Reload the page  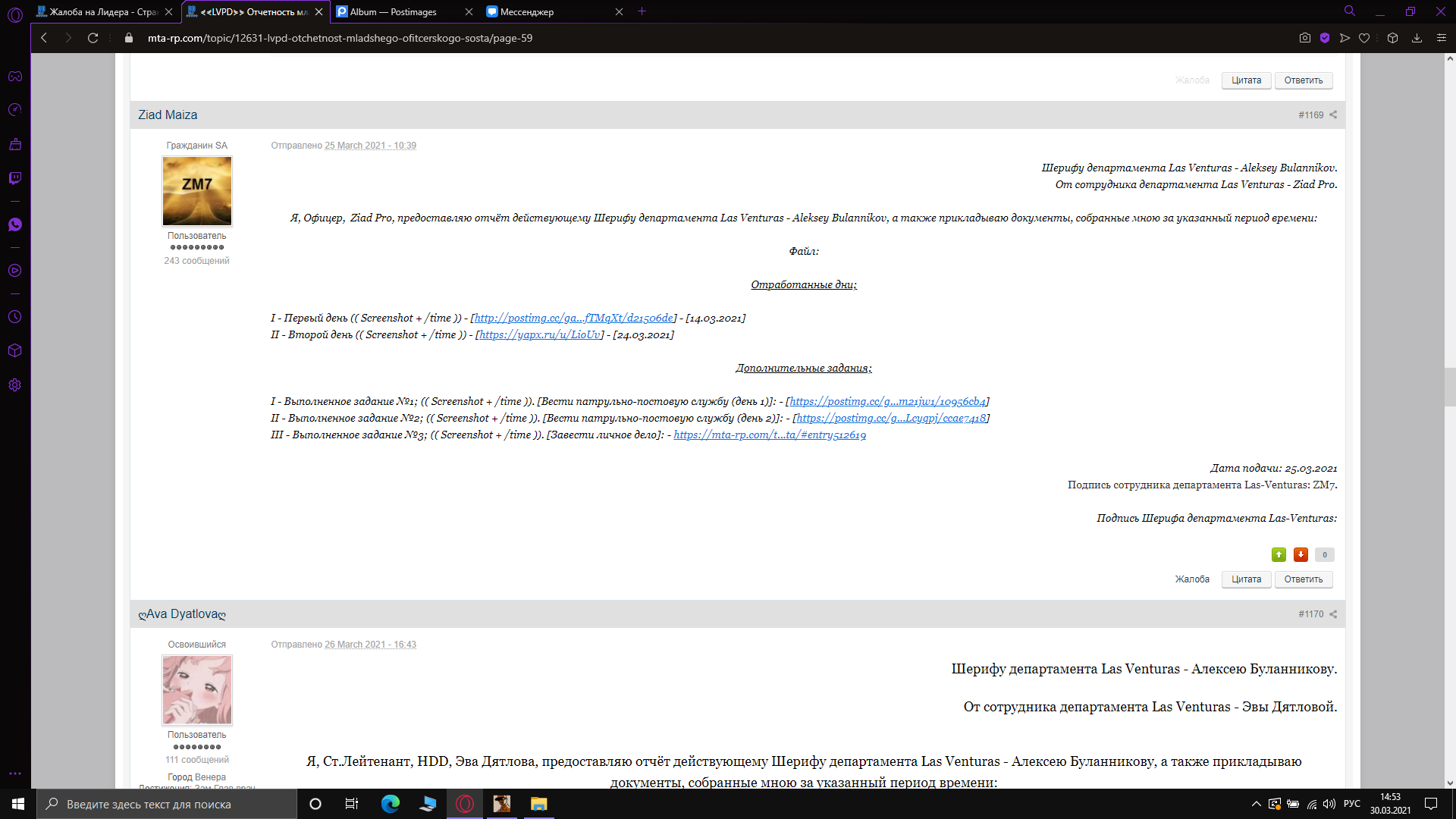[93, 38]
